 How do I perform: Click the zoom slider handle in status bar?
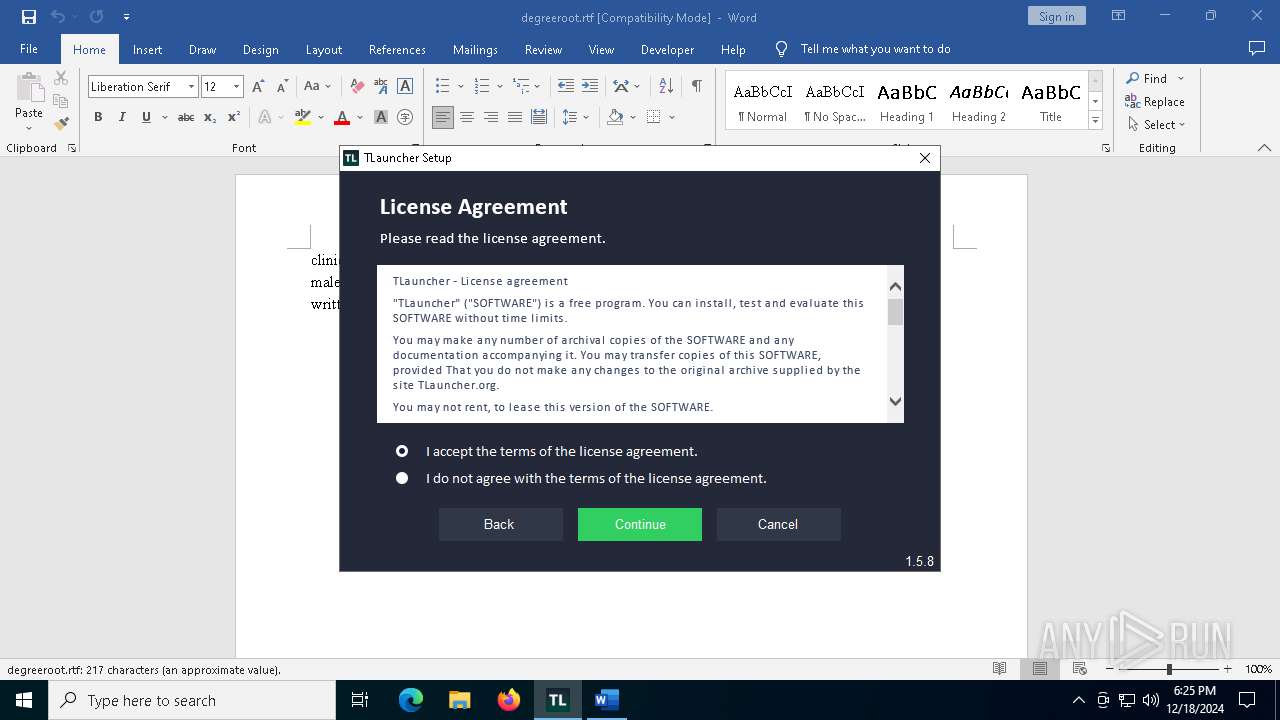(1169, 669)
